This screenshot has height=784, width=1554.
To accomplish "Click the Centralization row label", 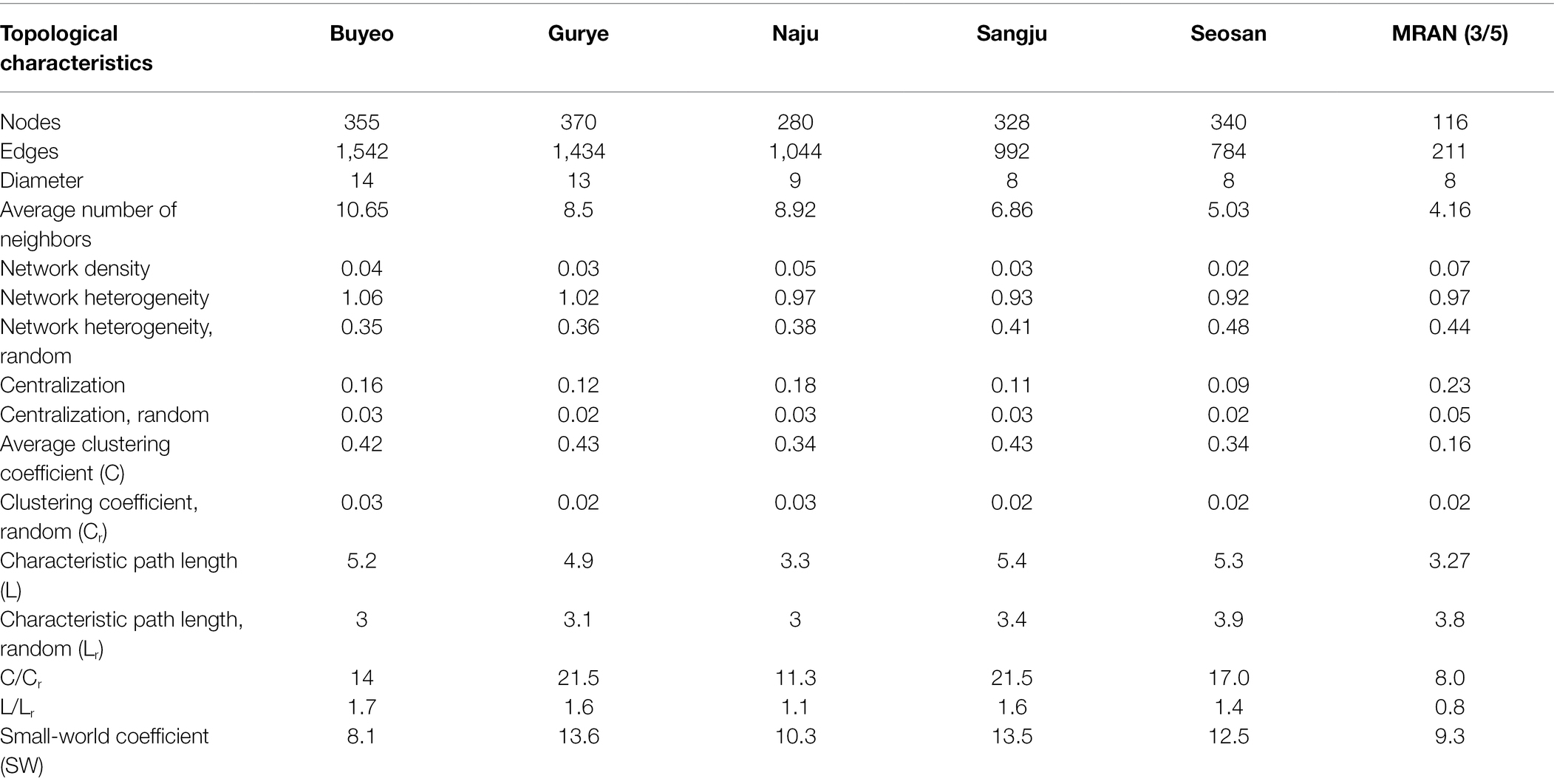I will point(62,386).
